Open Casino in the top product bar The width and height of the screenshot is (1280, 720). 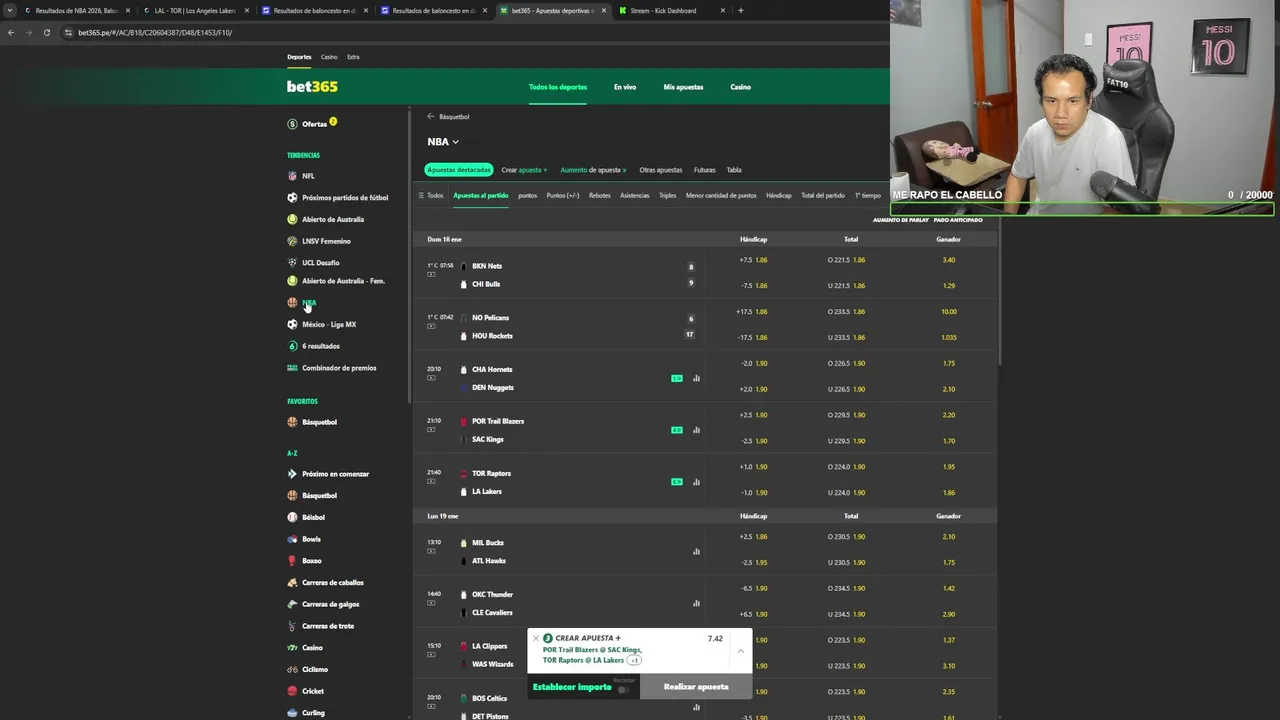(329, 57)
